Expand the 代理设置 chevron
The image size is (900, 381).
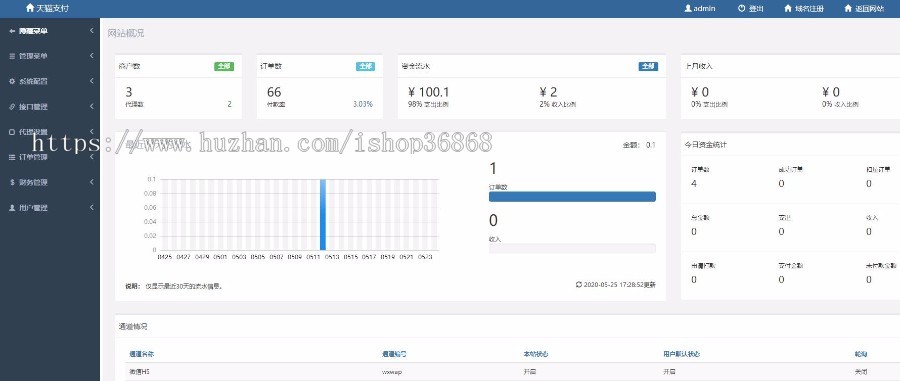(91, 132)
